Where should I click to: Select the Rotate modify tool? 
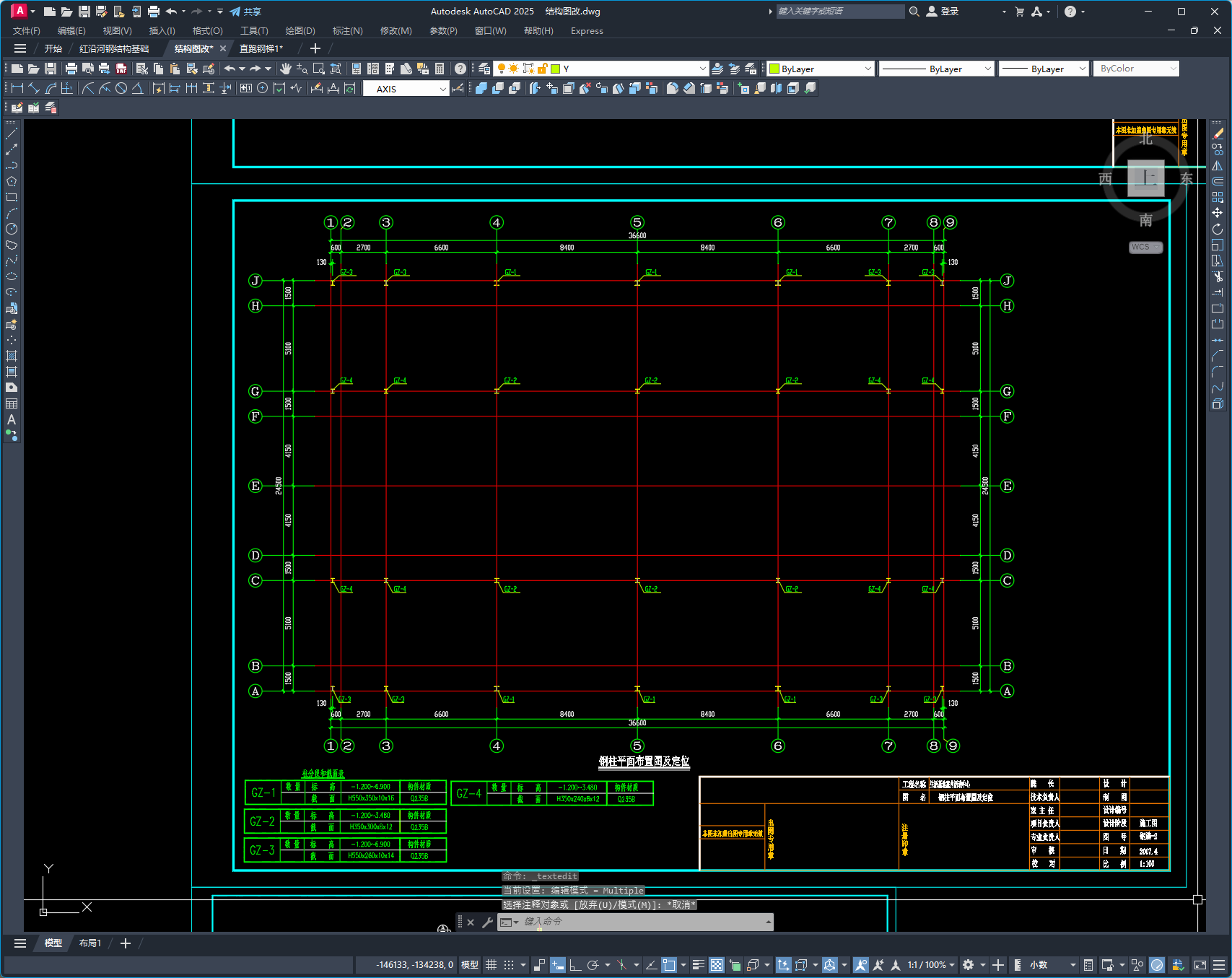point(1218,229)
